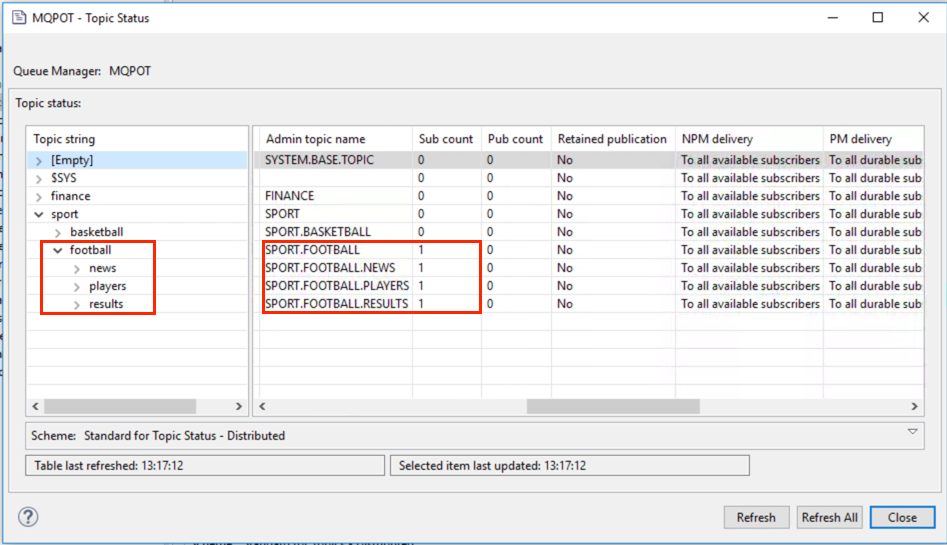Click the status table horizontal scrollbar thumb
The width and height of the screenshot is (947, 545).
click(x=613, y=407)
